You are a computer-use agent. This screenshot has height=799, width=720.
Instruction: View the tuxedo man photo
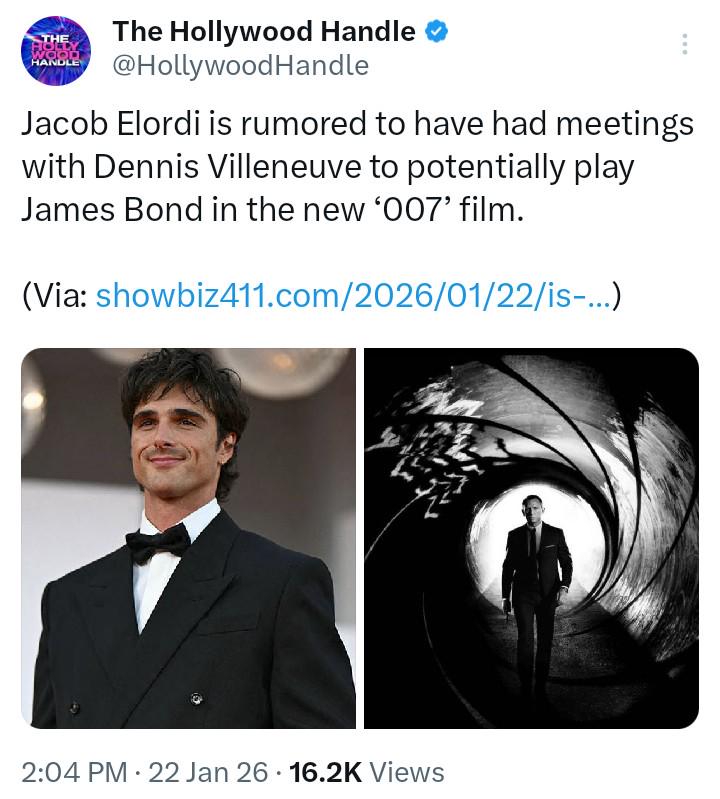tap(189, 538)
